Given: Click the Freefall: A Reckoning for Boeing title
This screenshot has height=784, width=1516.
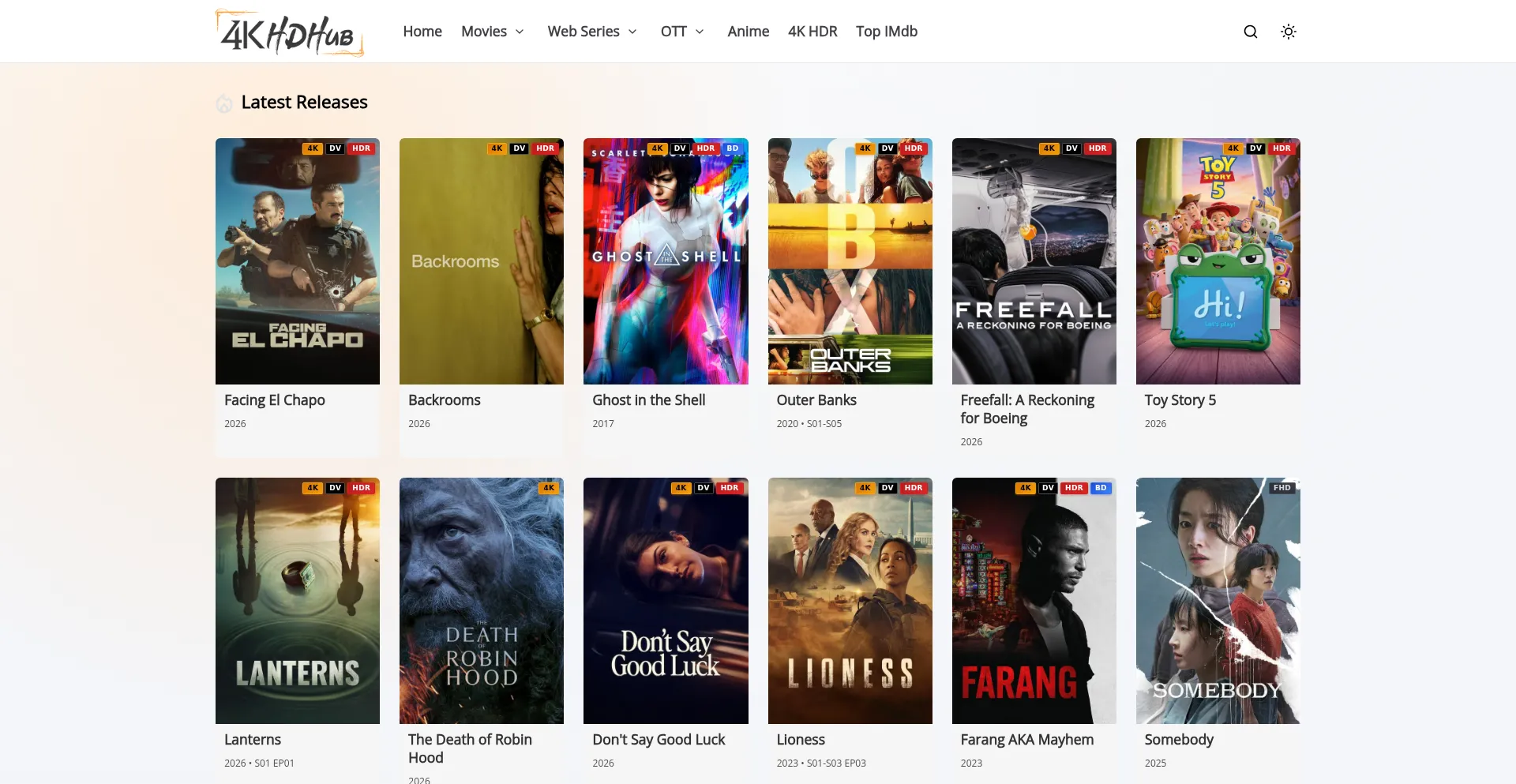Looking at the screenshot, I should (x=1027, y=409).
